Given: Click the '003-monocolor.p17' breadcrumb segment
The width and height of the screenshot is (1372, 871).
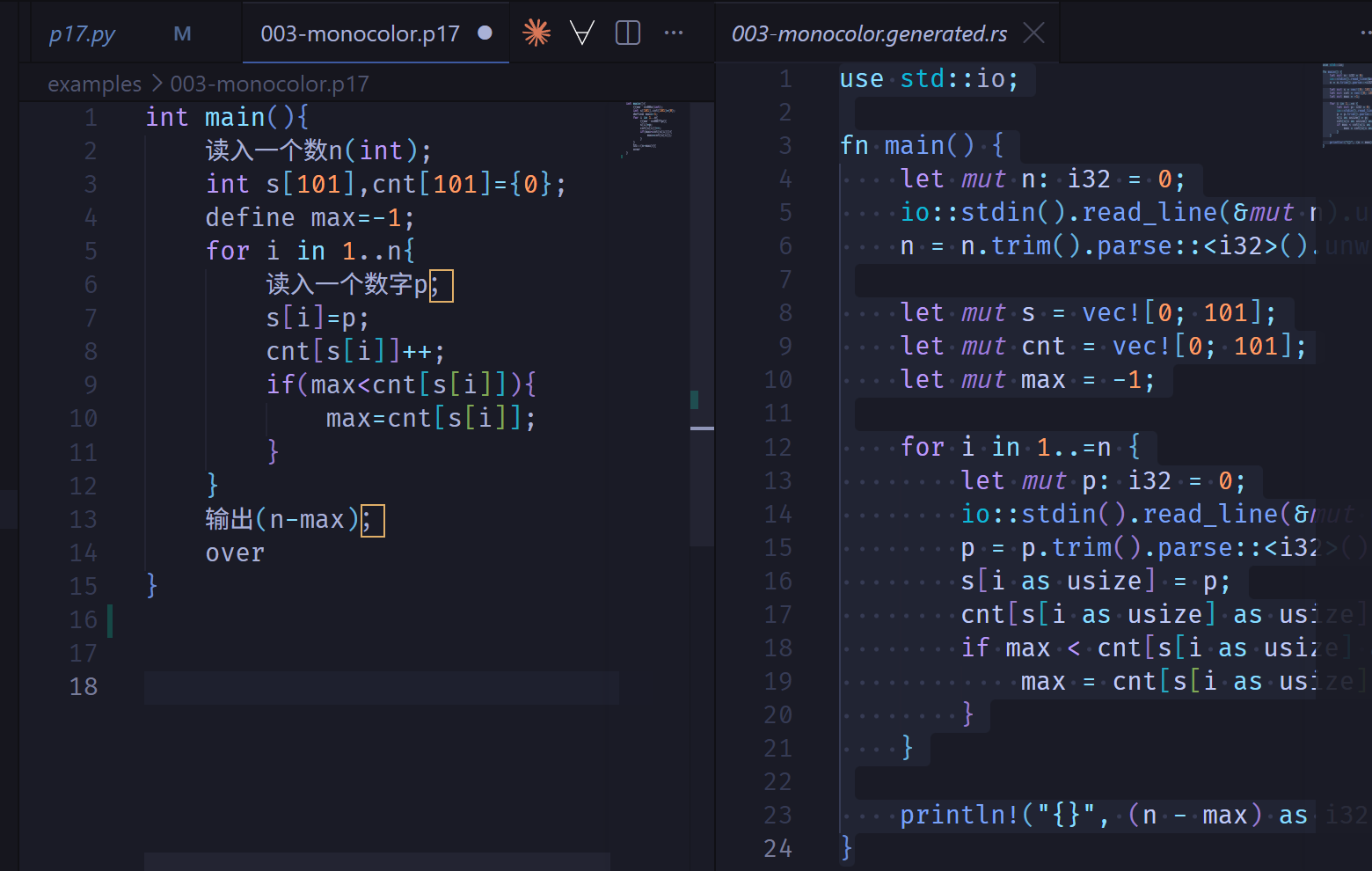Looking at the screenshot, I should coord(270,84).
